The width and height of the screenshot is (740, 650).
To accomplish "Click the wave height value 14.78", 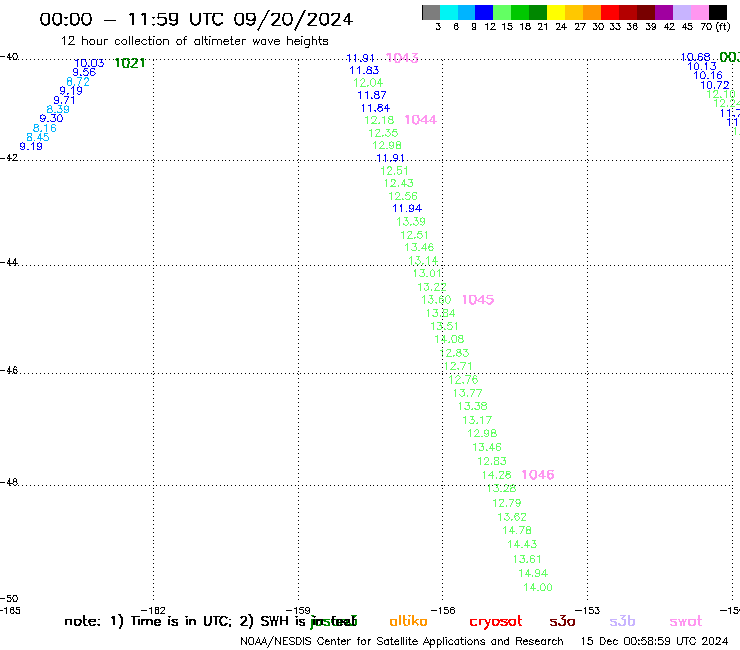I will [517, 531].
